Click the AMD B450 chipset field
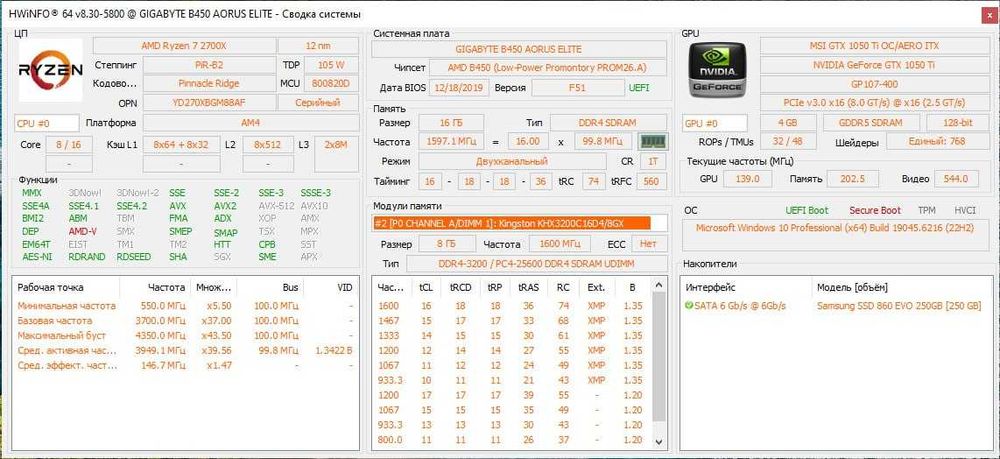Viewport: 1000px width, 459px height. point(548,68)
